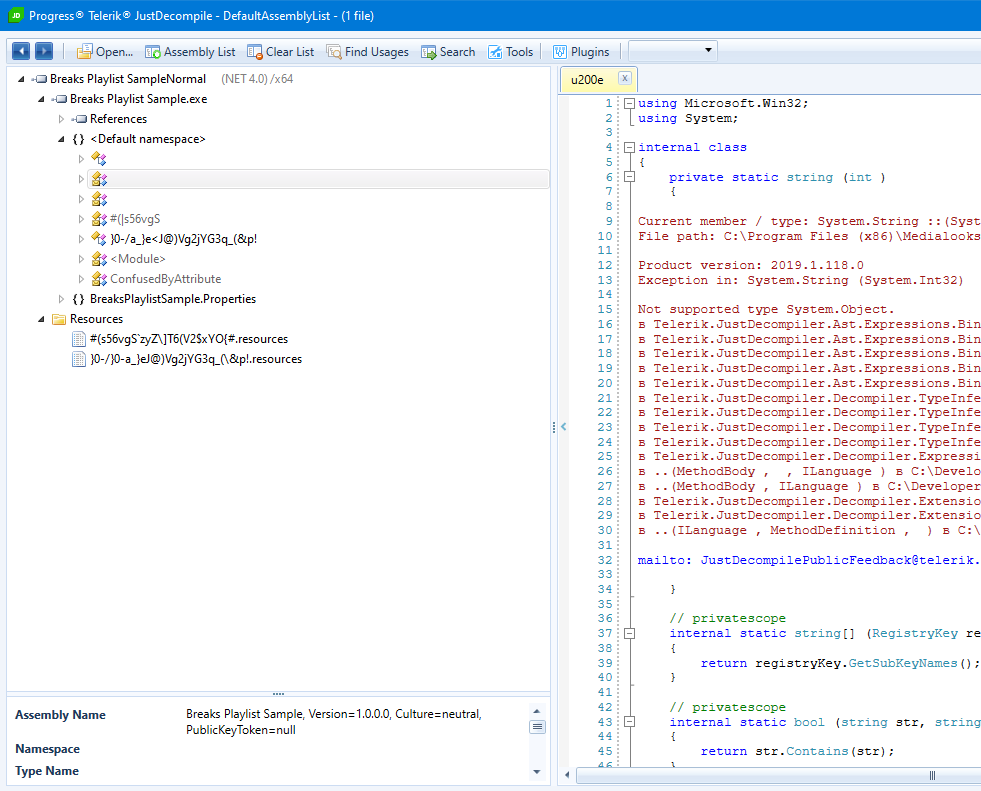Collapse the Resources folder node
This screenshot has height=791, width=981.
point(41,319)
